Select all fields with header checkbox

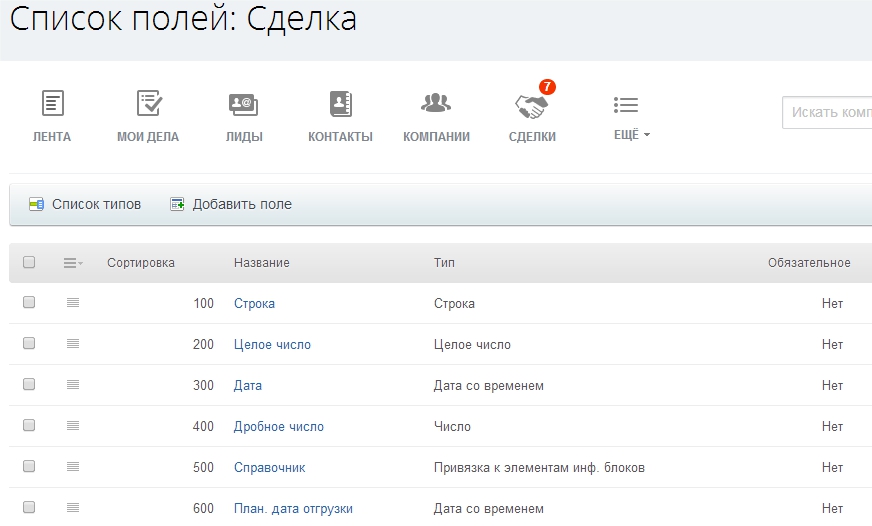click(x=29, y=263)
